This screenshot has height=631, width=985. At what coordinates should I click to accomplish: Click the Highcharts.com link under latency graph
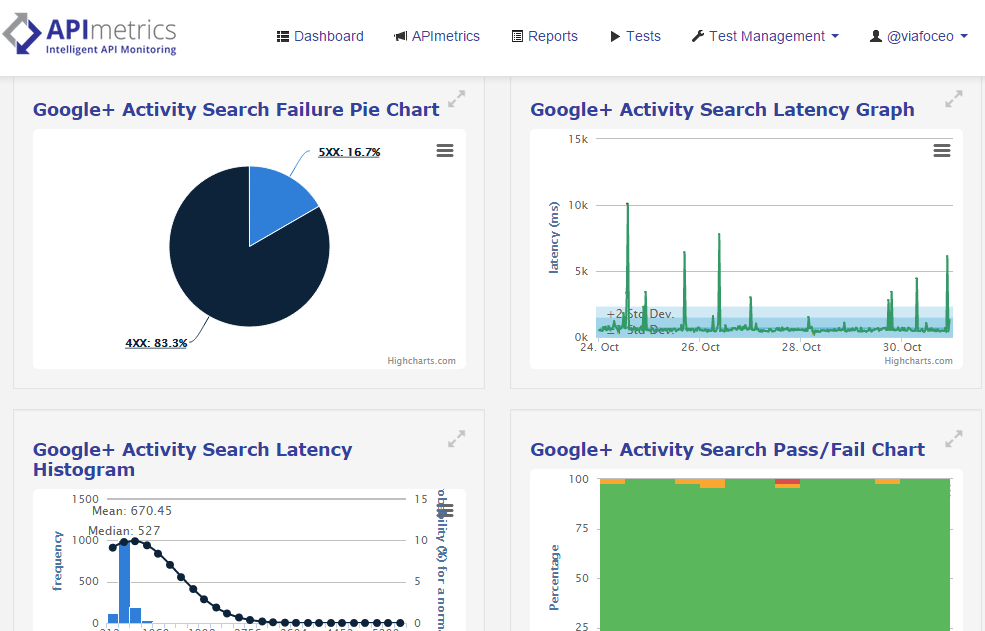[x=918, y=361]
